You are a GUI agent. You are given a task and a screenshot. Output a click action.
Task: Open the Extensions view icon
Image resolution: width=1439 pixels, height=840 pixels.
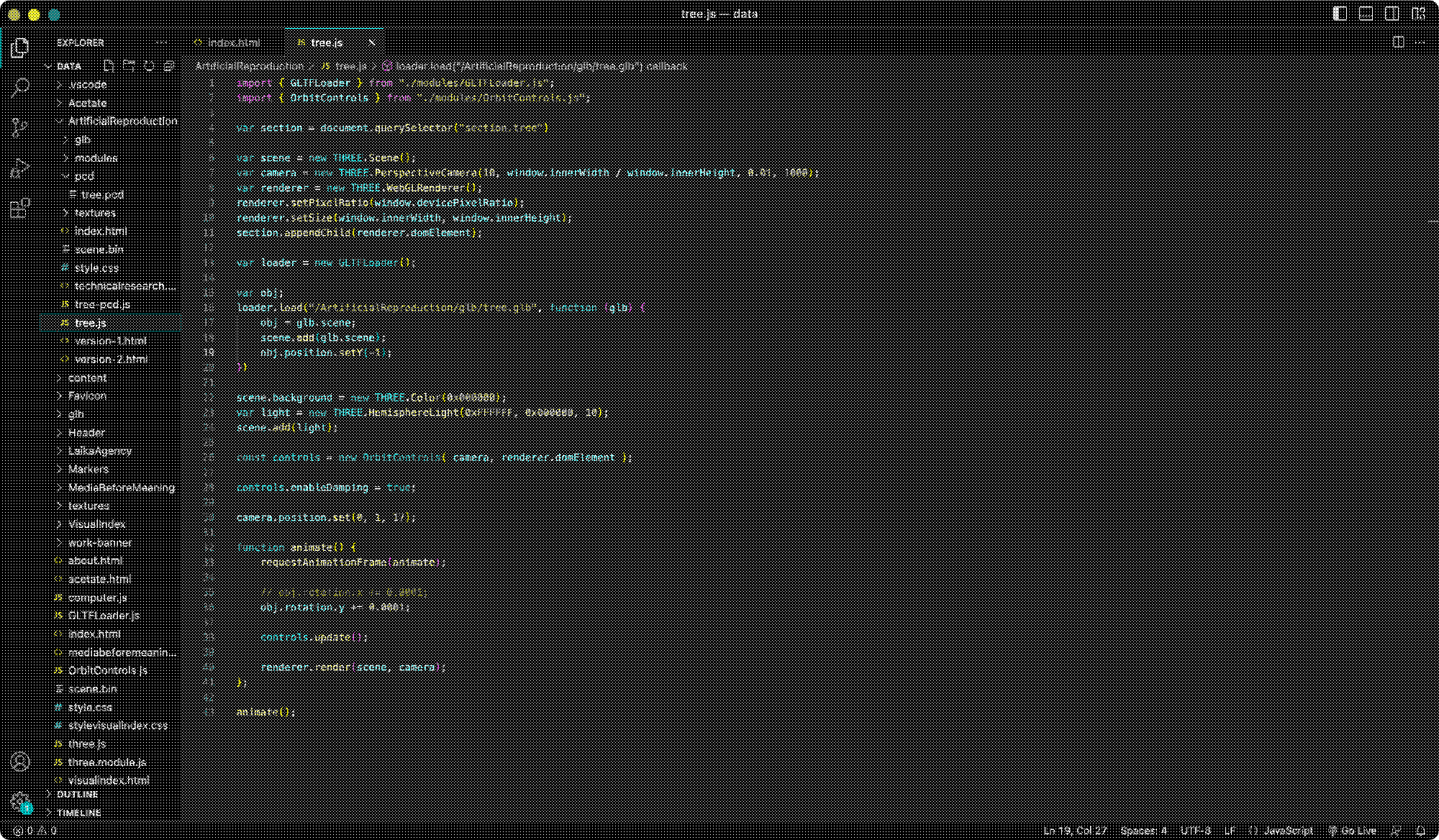click(20, 208)
